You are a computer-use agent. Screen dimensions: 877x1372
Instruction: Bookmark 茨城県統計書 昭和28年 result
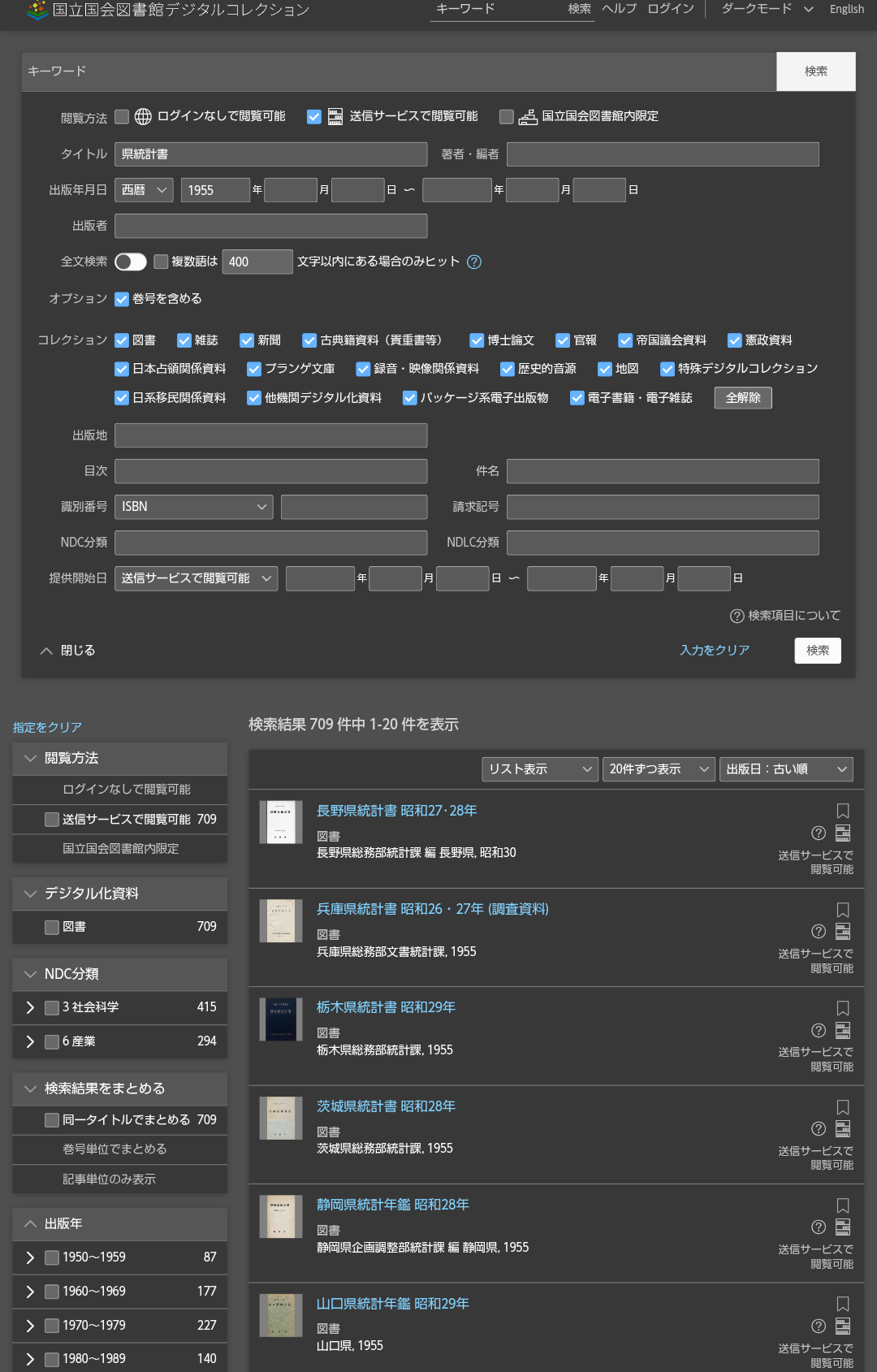click(843, 1107)
